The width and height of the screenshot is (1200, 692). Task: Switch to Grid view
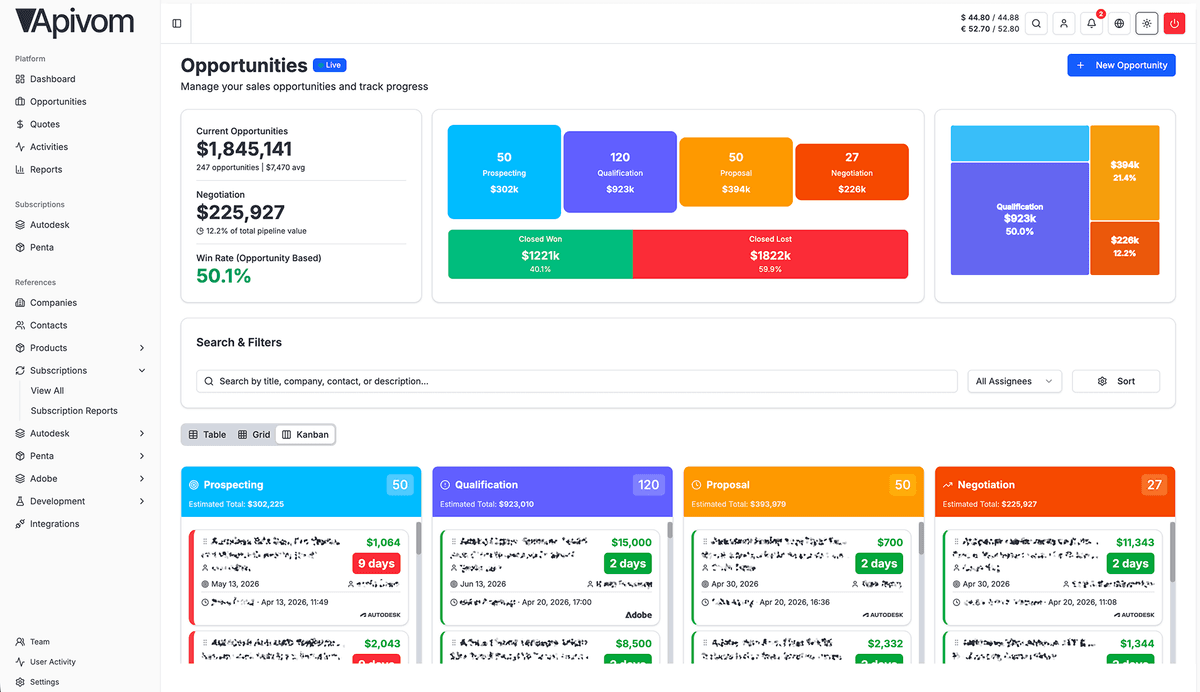pyautogui.click(x=254, y=435)
